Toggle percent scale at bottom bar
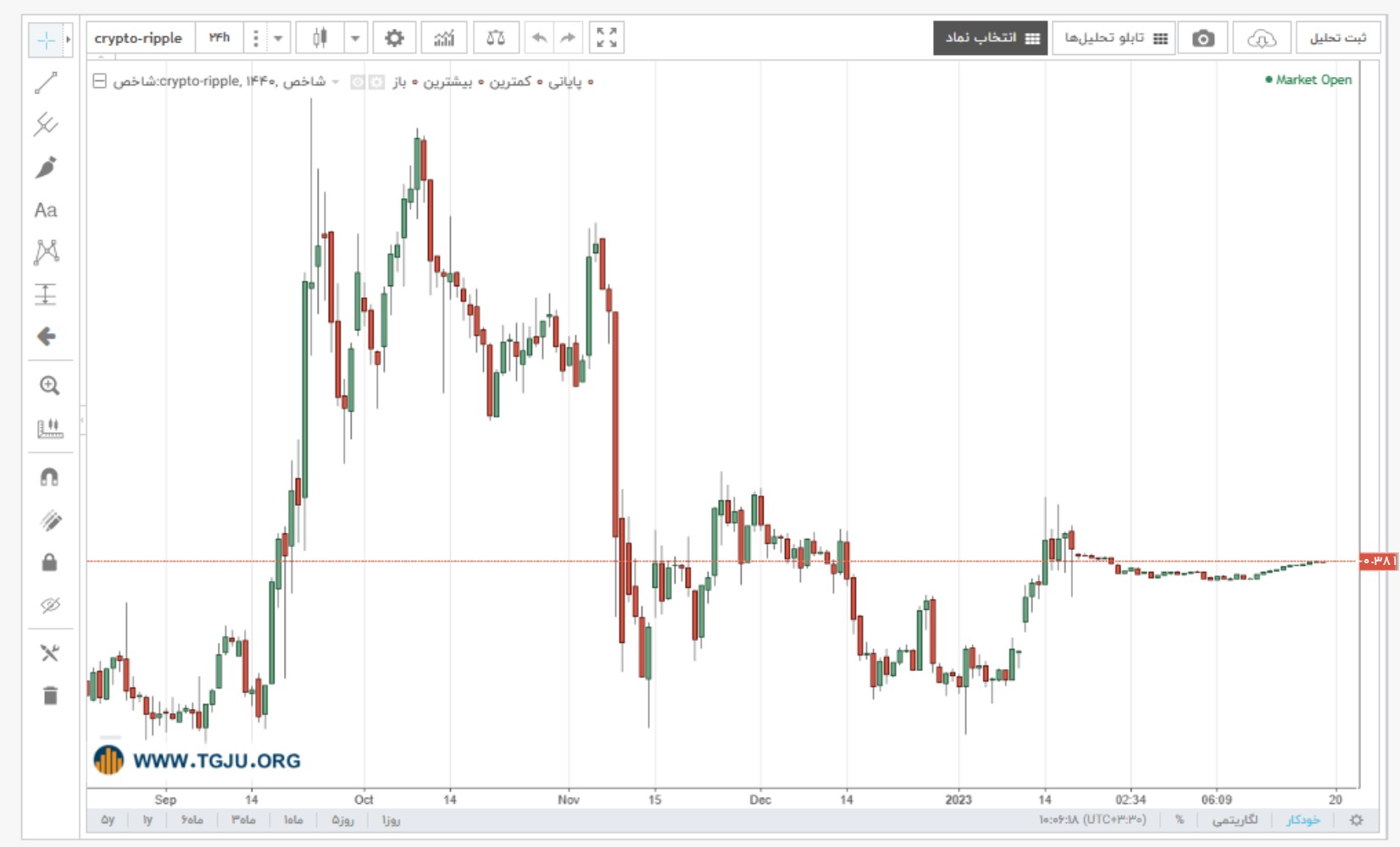 pyautogui.click(x=1179, y=820)
